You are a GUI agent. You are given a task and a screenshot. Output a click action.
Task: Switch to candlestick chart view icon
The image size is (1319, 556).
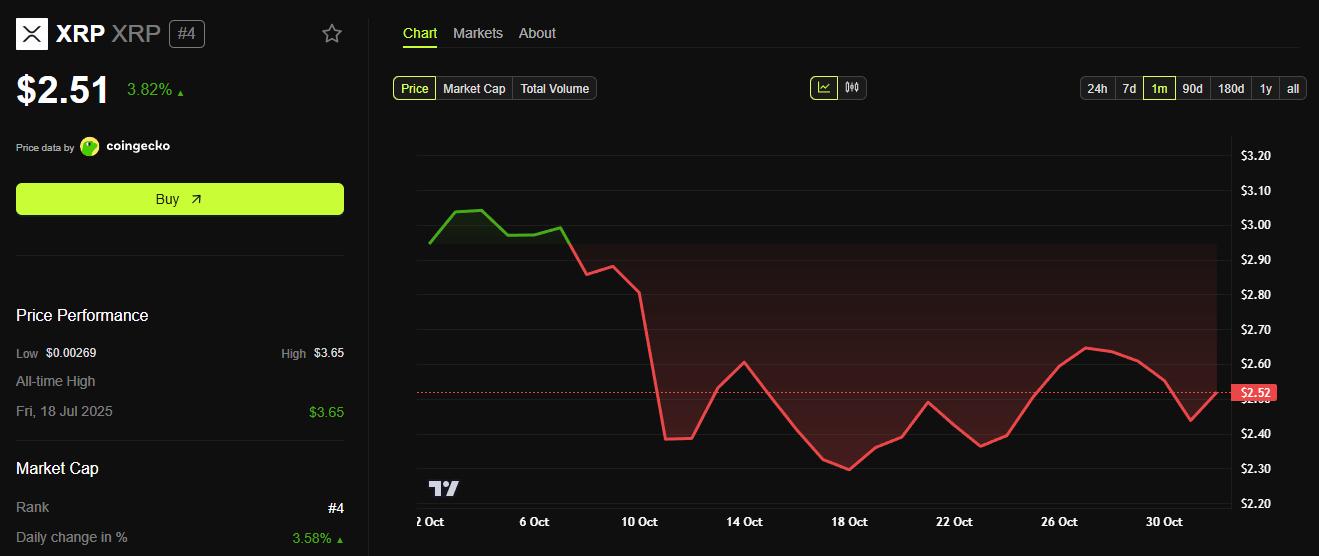(852, 88)
